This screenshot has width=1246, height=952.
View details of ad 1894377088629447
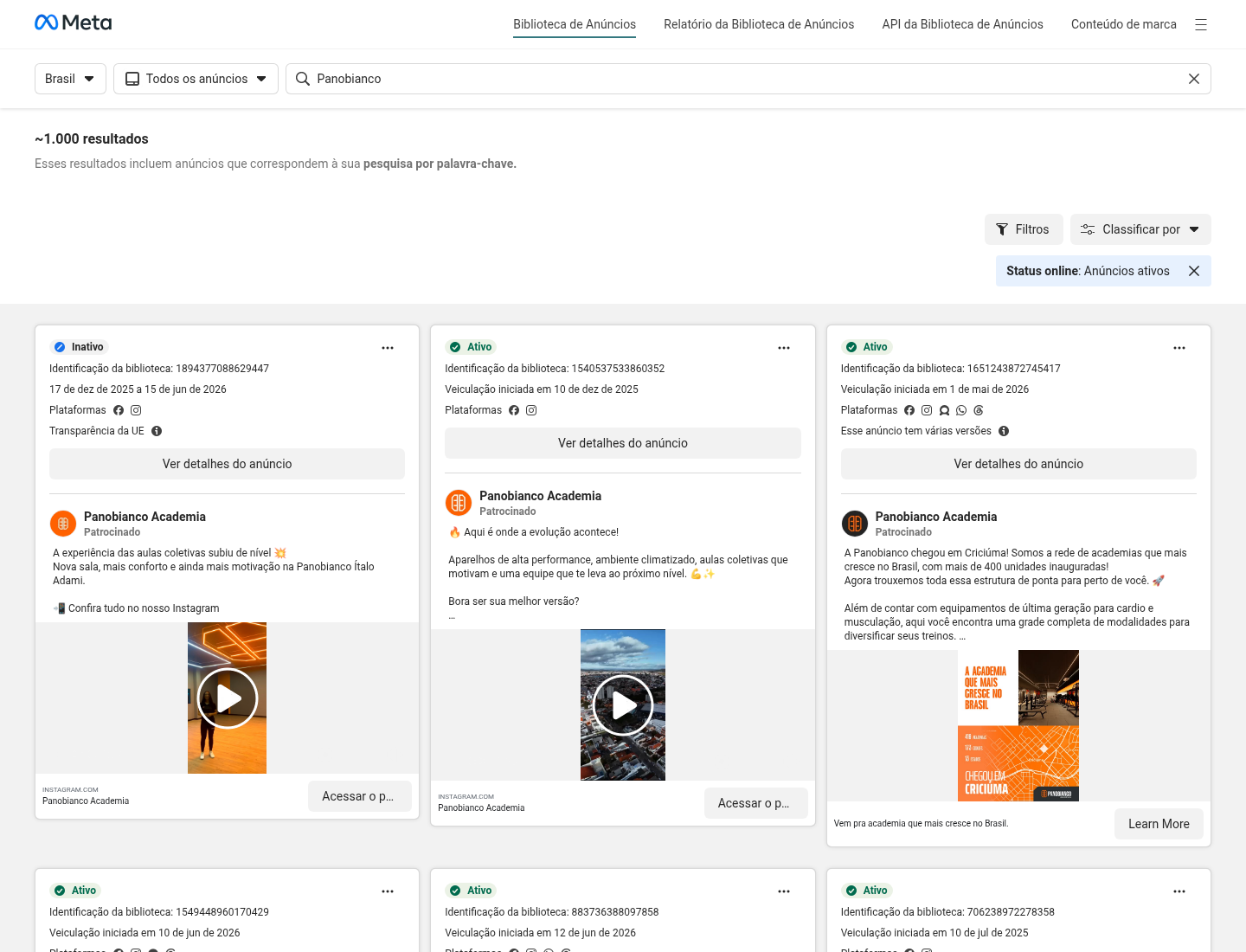[227, 464]
